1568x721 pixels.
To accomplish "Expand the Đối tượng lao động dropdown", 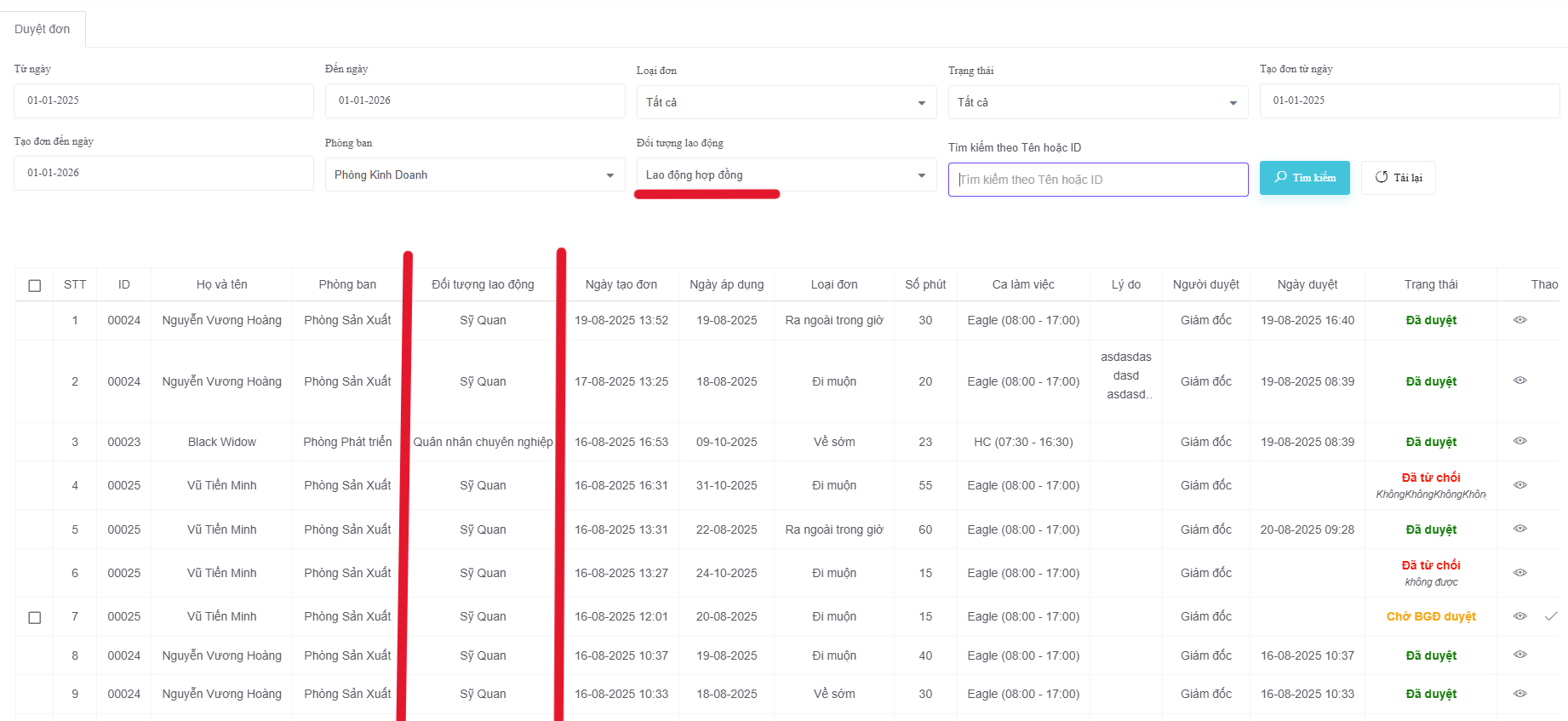I will (786, 175).
